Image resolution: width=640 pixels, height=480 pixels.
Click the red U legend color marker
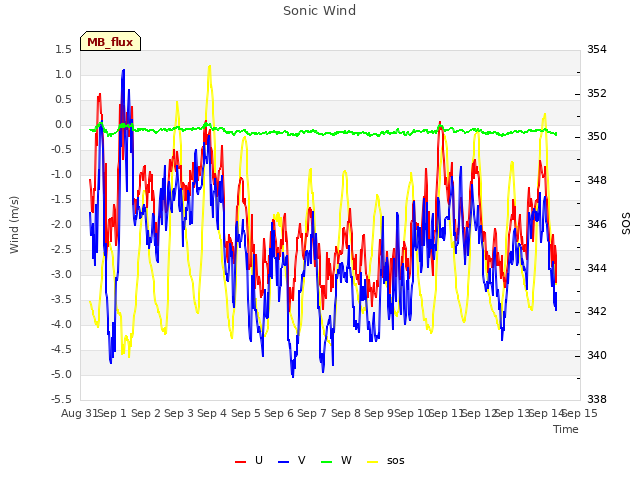(x=240, y=462)
